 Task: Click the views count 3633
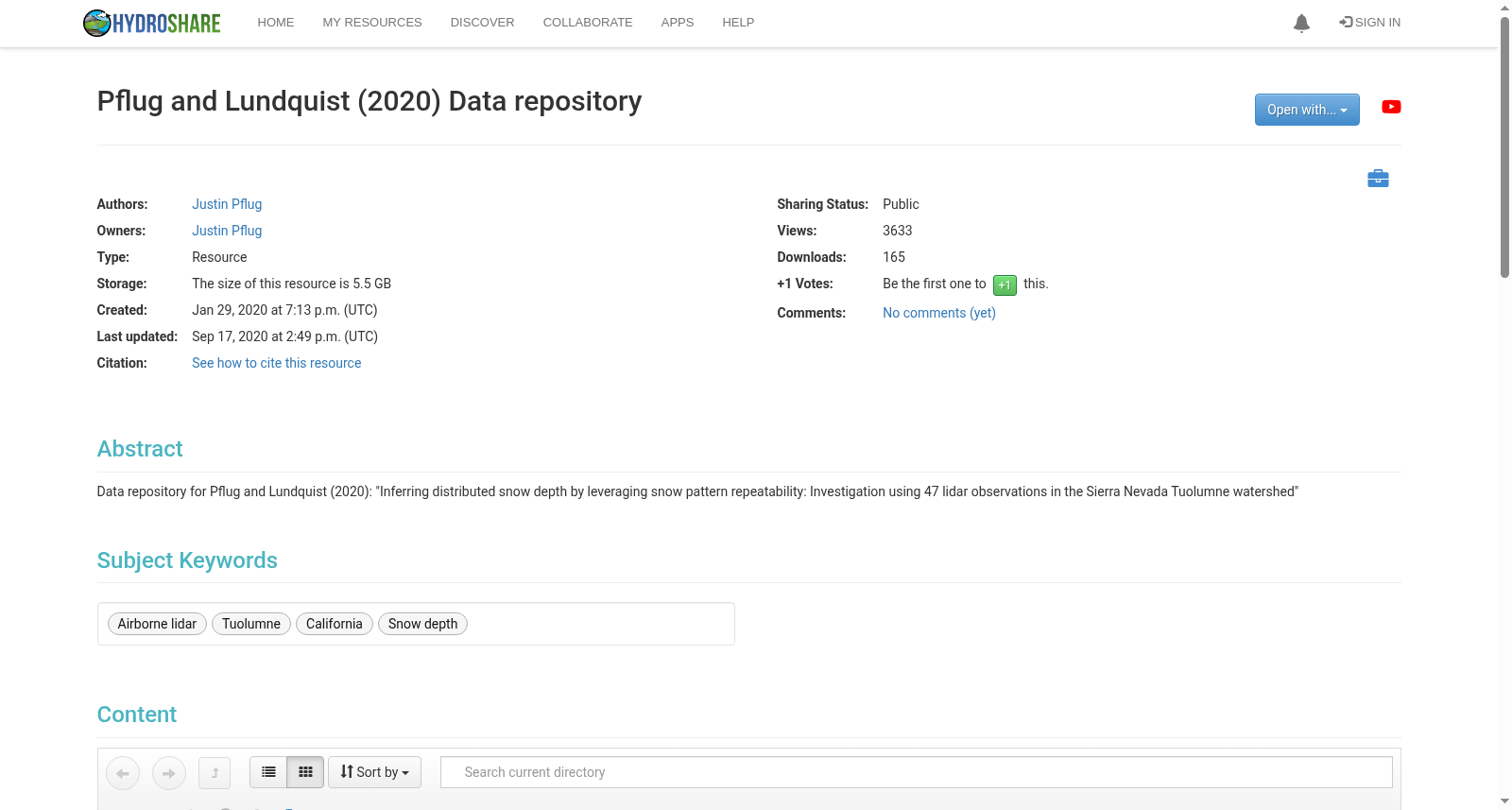(898, 231)
